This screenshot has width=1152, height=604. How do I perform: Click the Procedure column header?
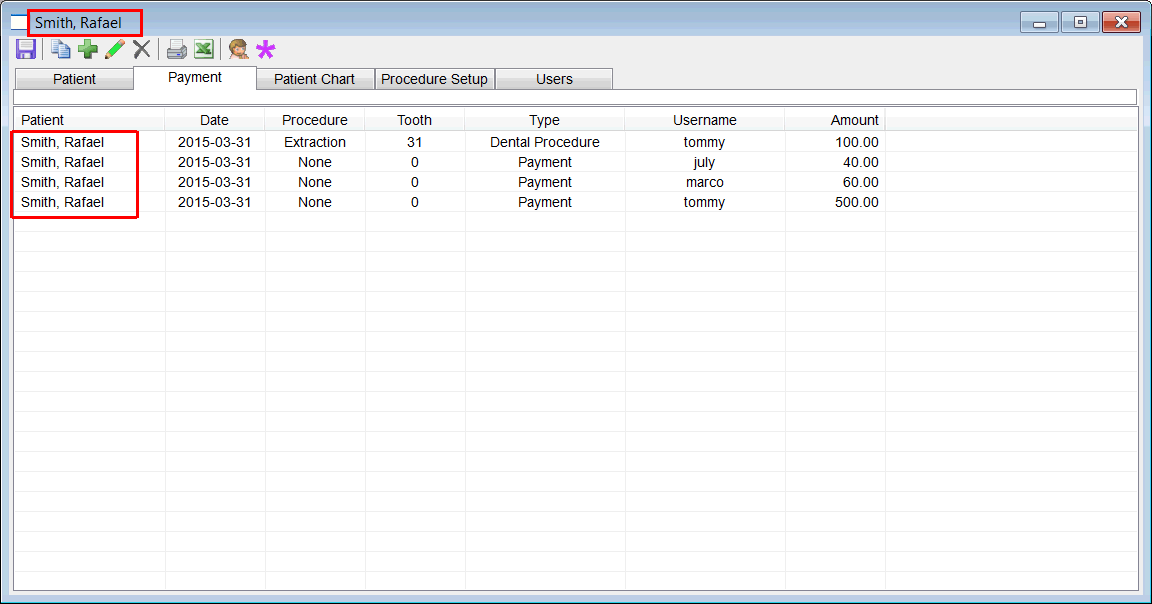(314, 120)
